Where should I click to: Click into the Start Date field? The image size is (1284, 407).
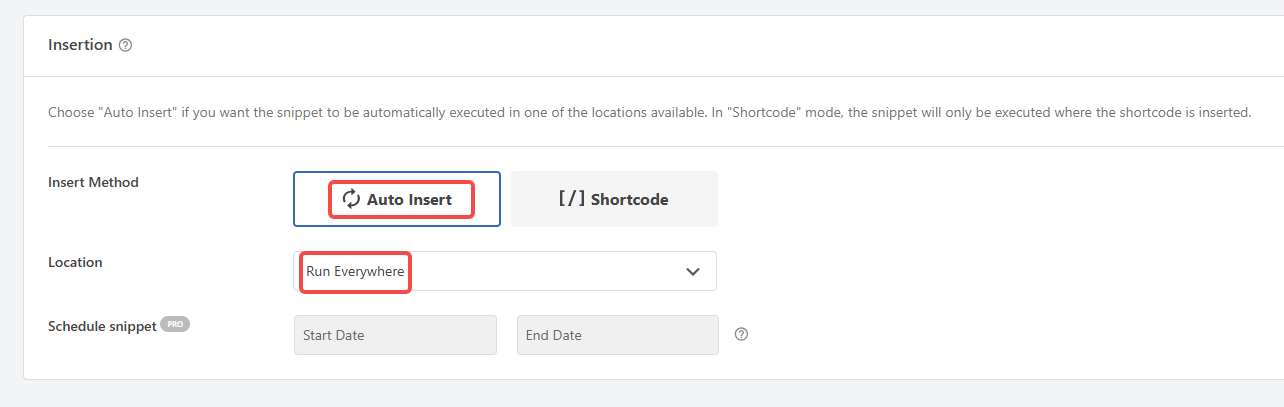pyautogui.click(x=396, y=335)
